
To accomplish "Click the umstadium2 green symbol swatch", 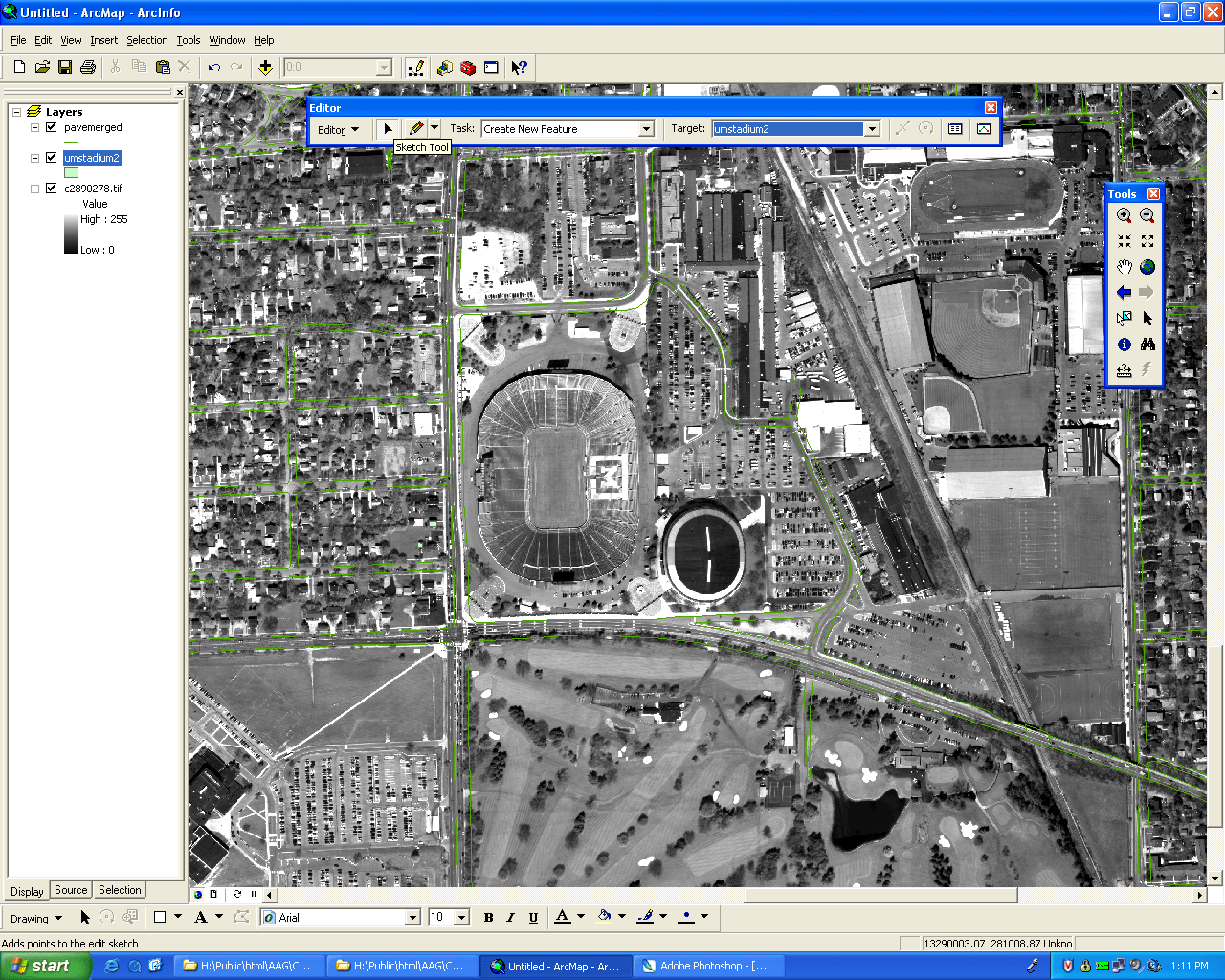I will coord(71,173).
